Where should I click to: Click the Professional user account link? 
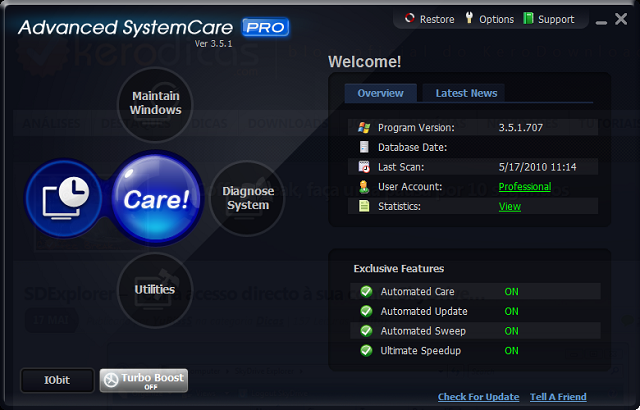click(x=525, y=186)
